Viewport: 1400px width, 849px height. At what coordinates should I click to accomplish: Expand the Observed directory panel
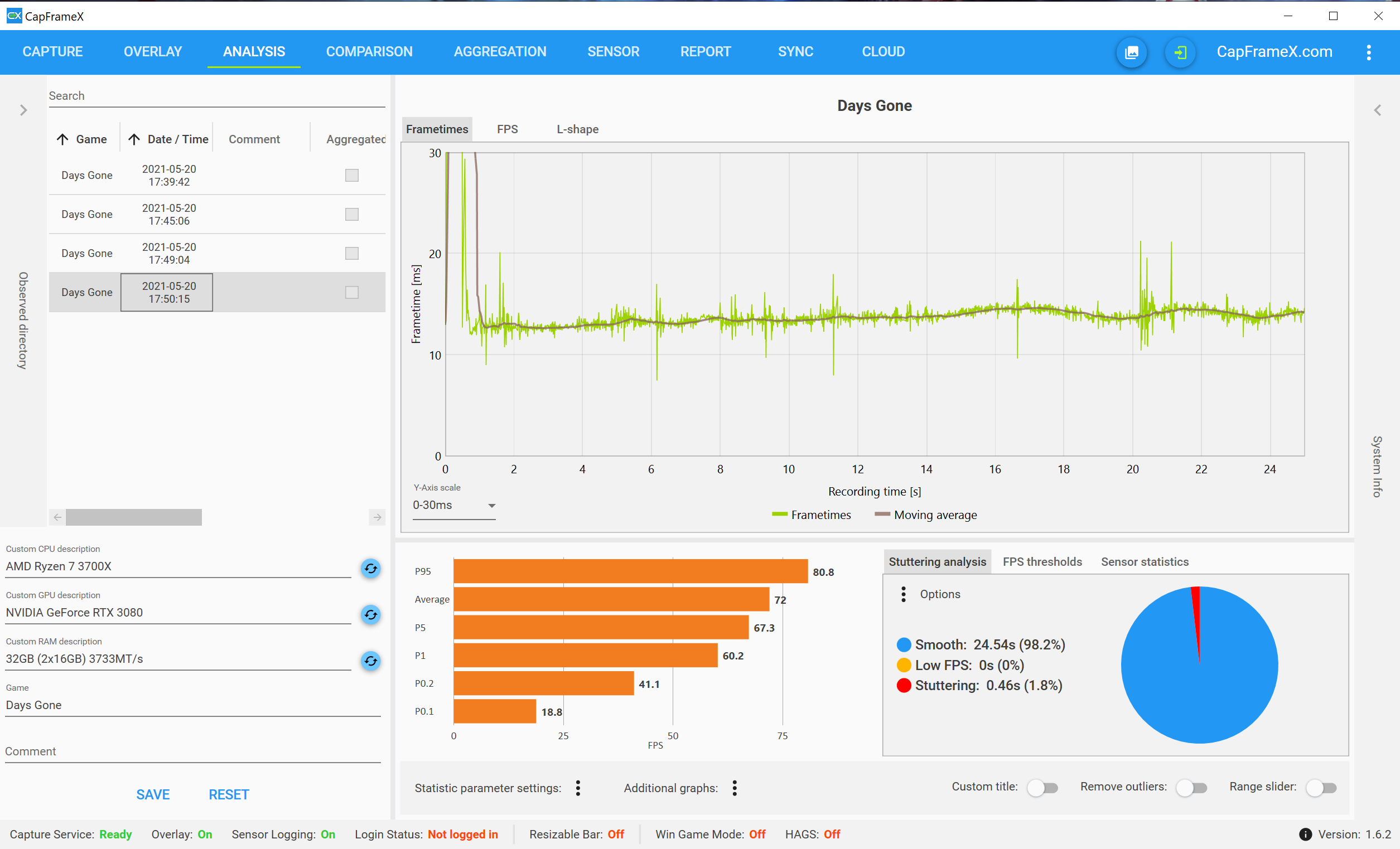tap(23, 110)
